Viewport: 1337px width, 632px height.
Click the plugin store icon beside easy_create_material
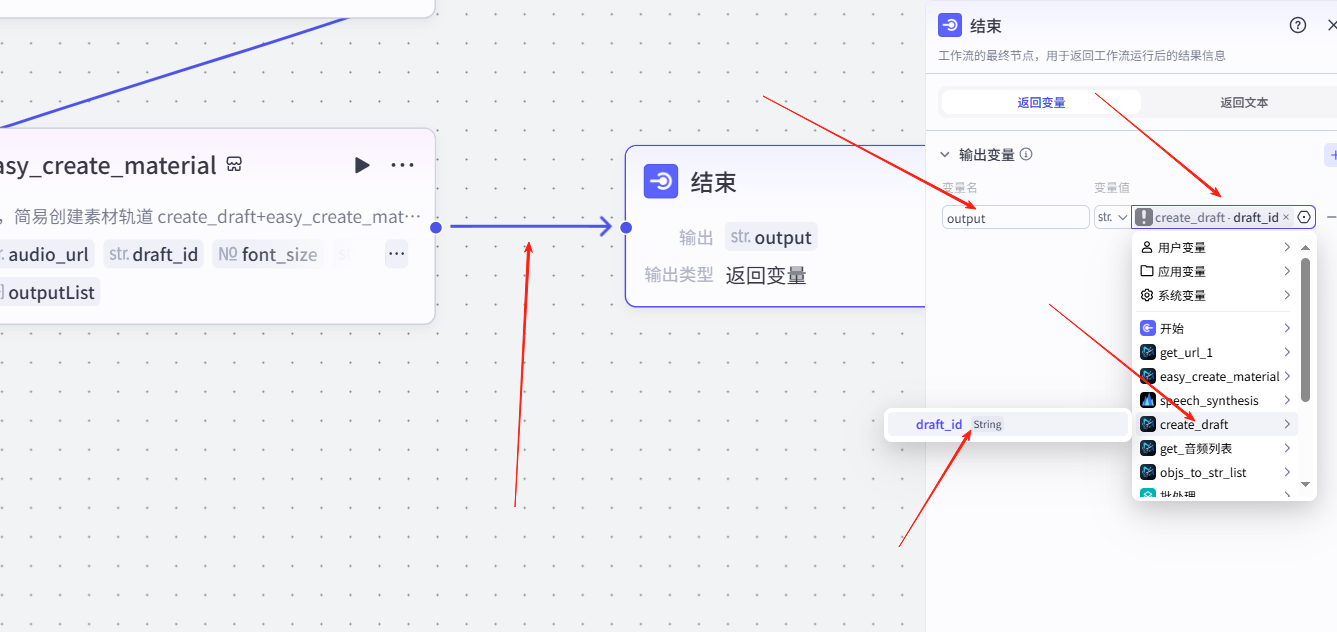(x=234, y=164)
